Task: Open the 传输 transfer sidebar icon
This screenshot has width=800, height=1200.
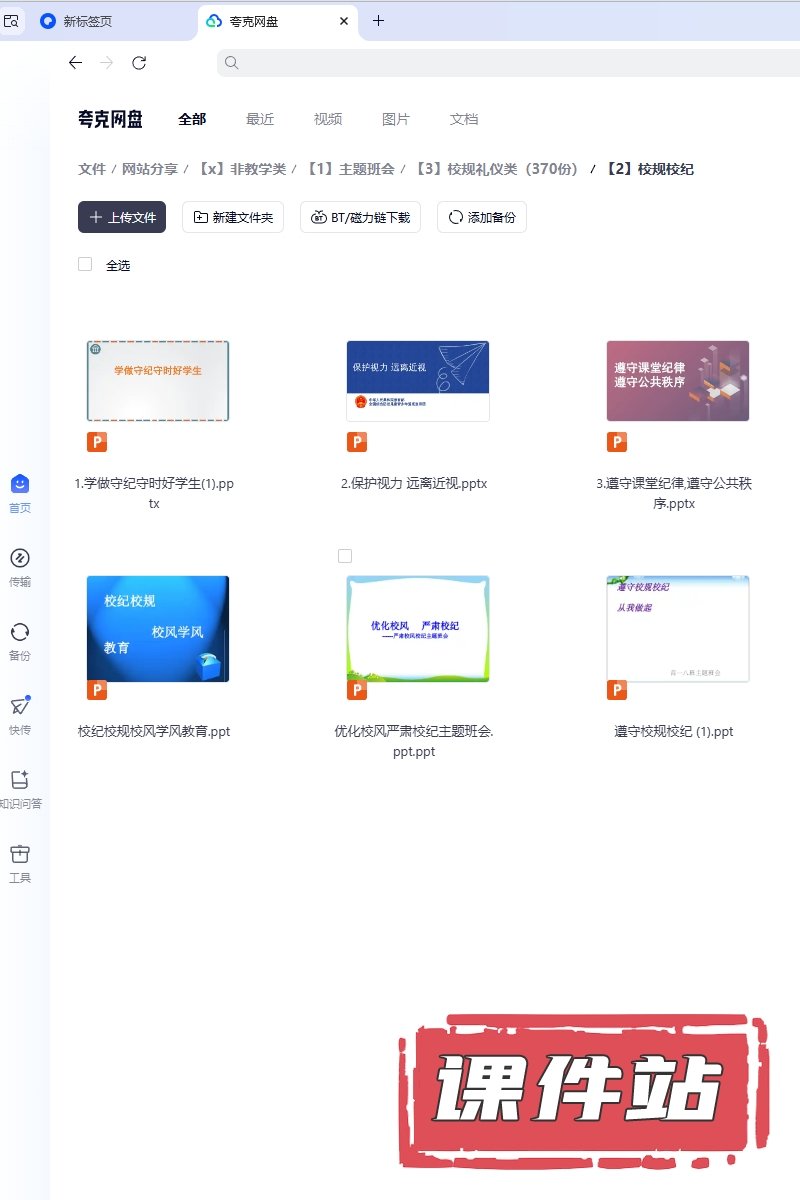Action: point(20,559)
